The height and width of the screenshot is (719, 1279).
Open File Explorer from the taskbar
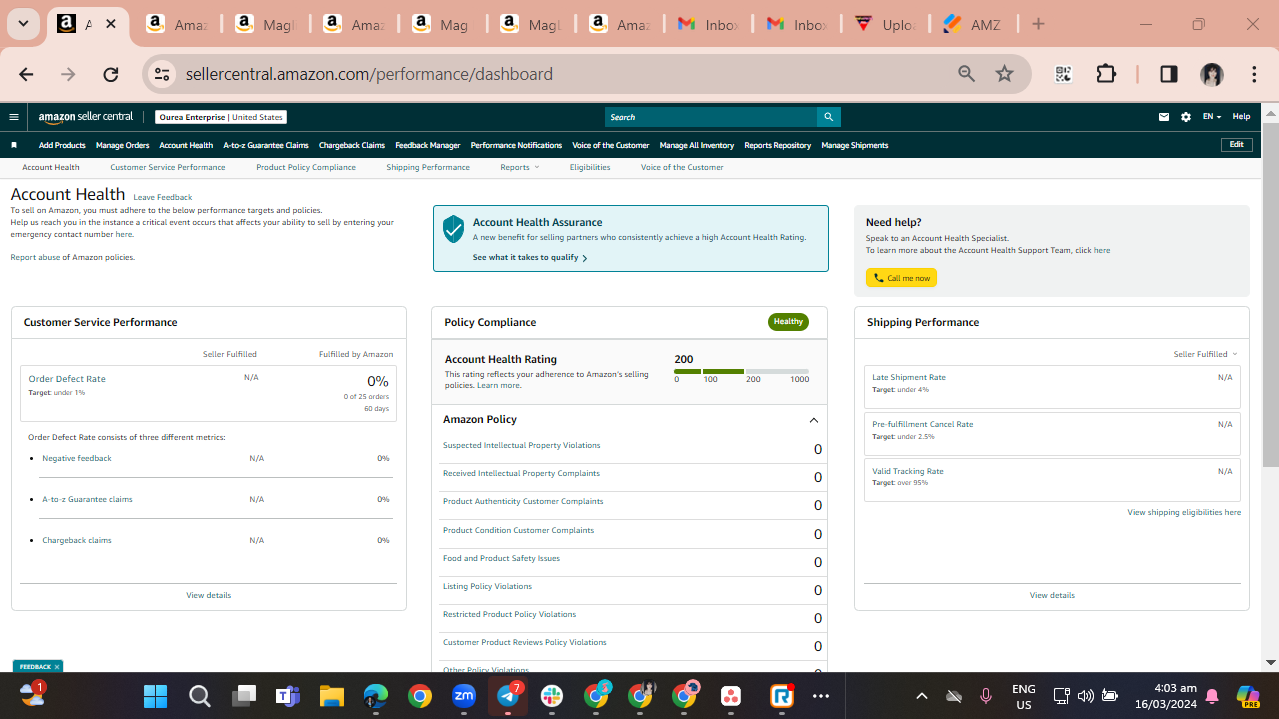[x=331, y=696]
